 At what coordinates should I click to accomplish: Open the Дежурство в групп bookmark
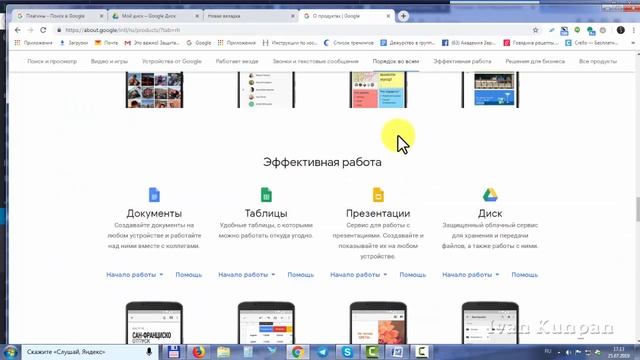click(x=407, y=42)
